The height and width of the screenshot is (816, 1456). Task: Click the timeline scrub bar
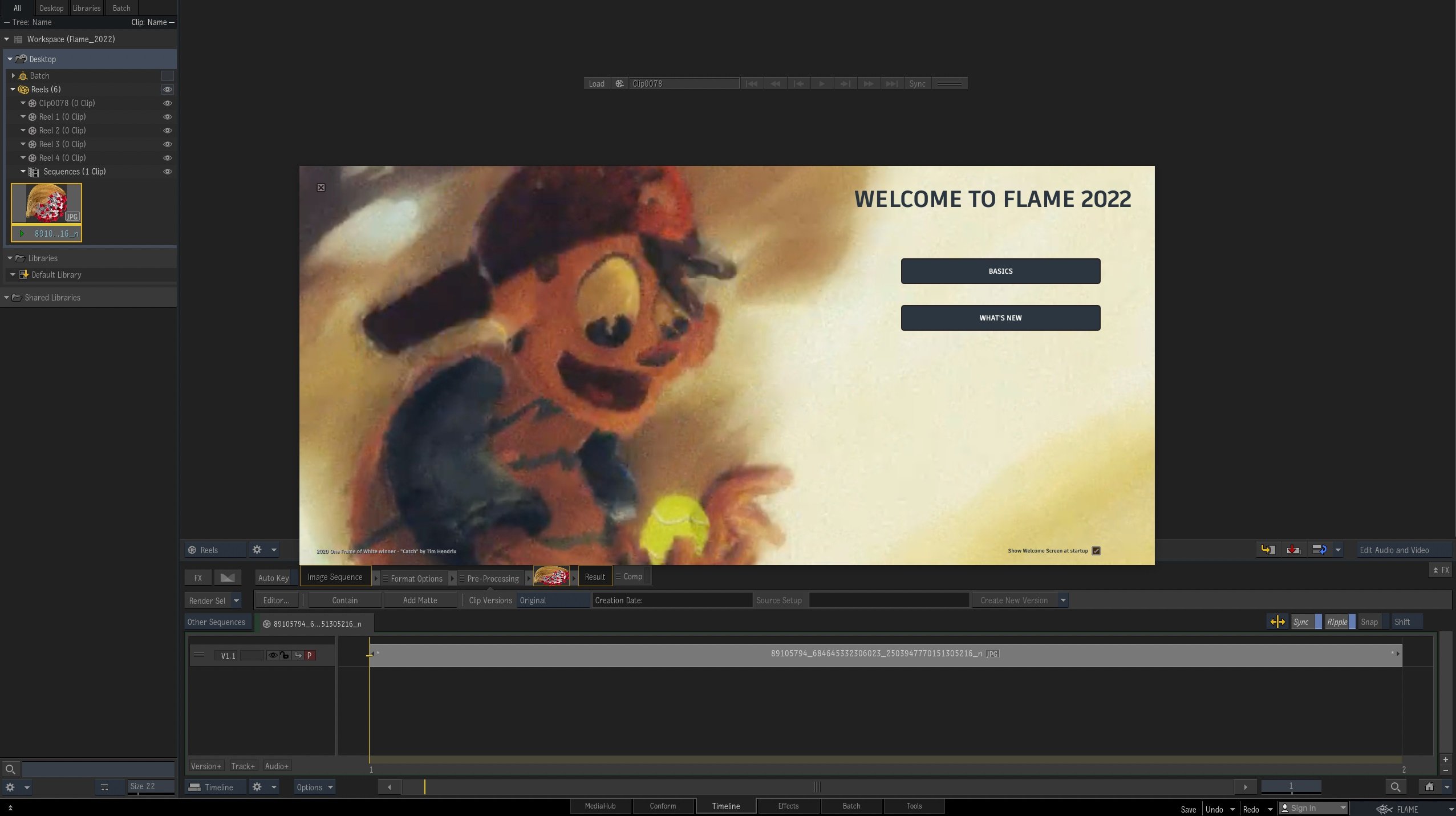pyautogui.click(x=817, y=787)
